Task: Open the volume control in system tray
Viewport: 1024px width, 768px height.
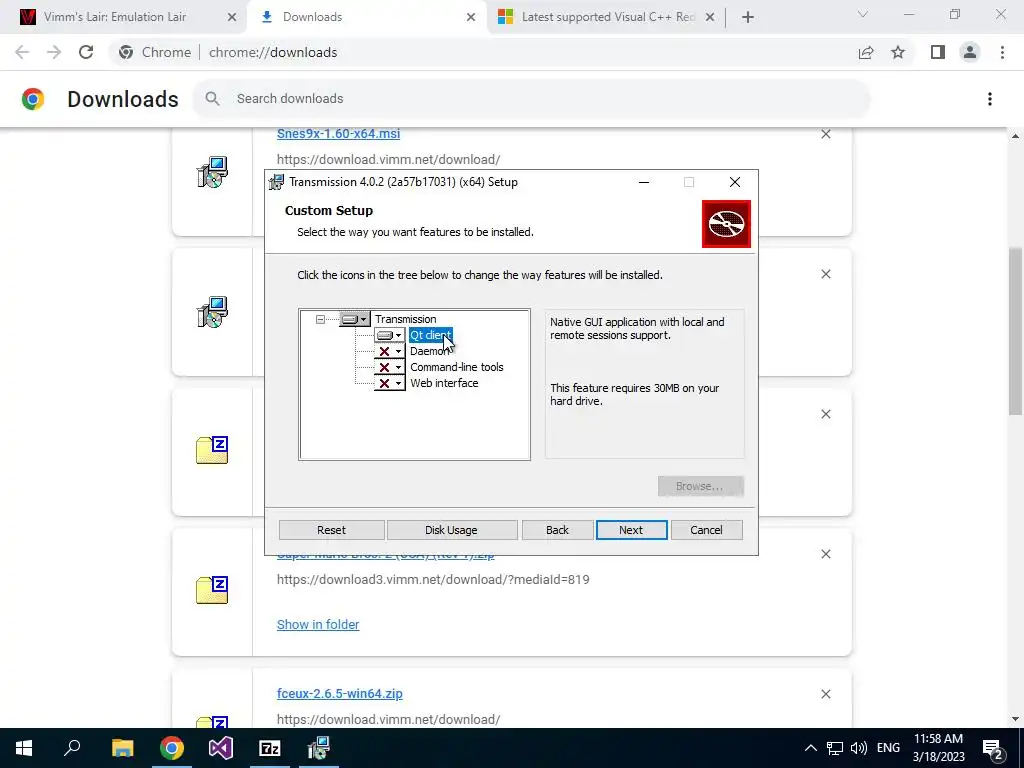Action: 859,748
